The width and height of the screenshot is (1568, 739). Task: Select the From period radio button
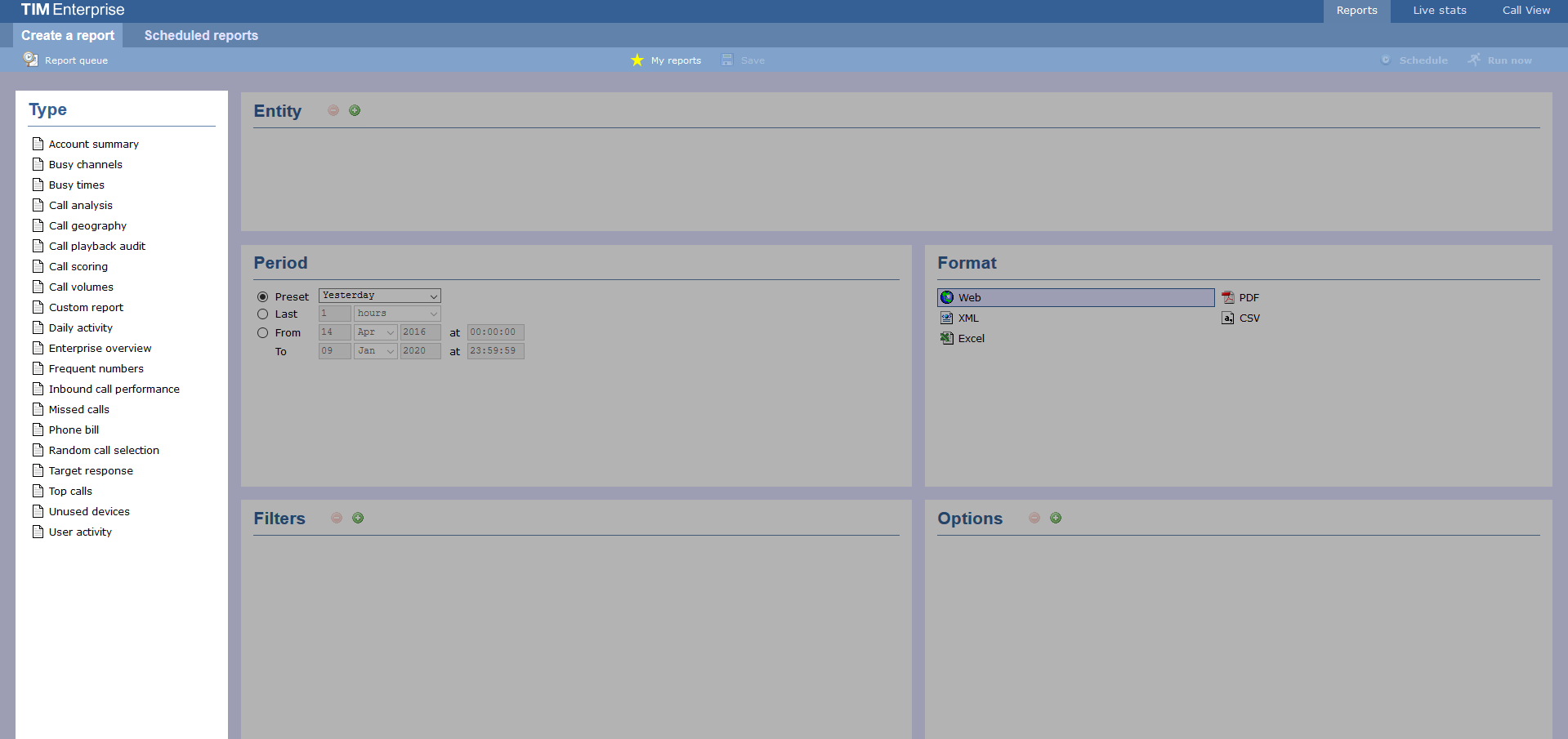point(263,333)
